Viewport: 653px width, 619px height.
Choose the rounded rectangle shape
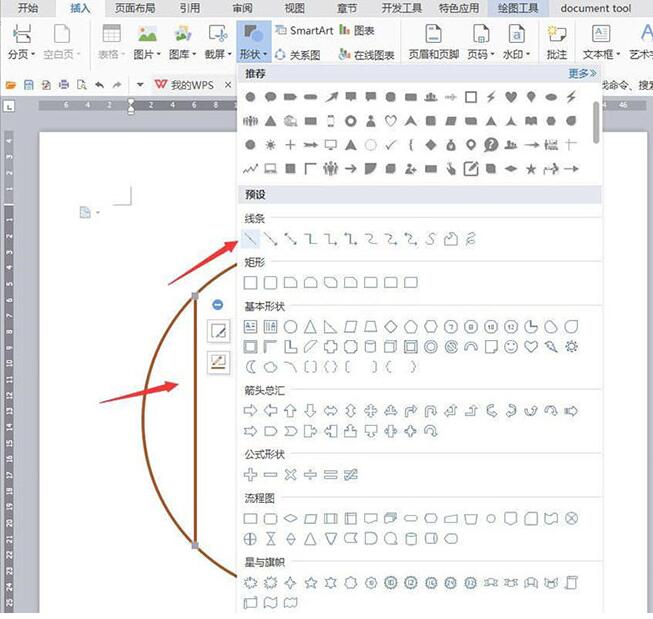pos(270,283)
